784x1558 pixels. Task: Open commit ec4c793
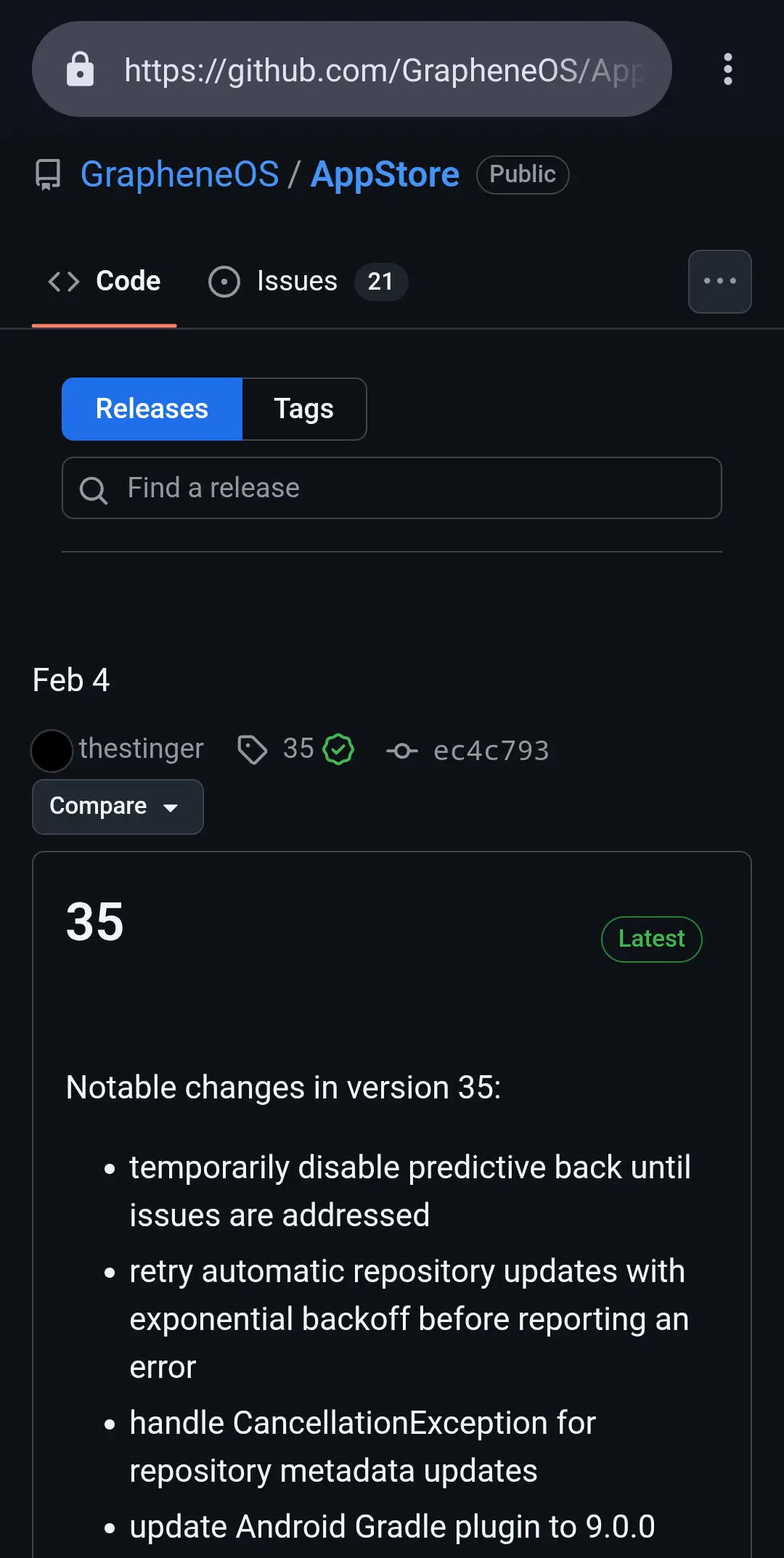pyautogui.click(x=491, y=751)
